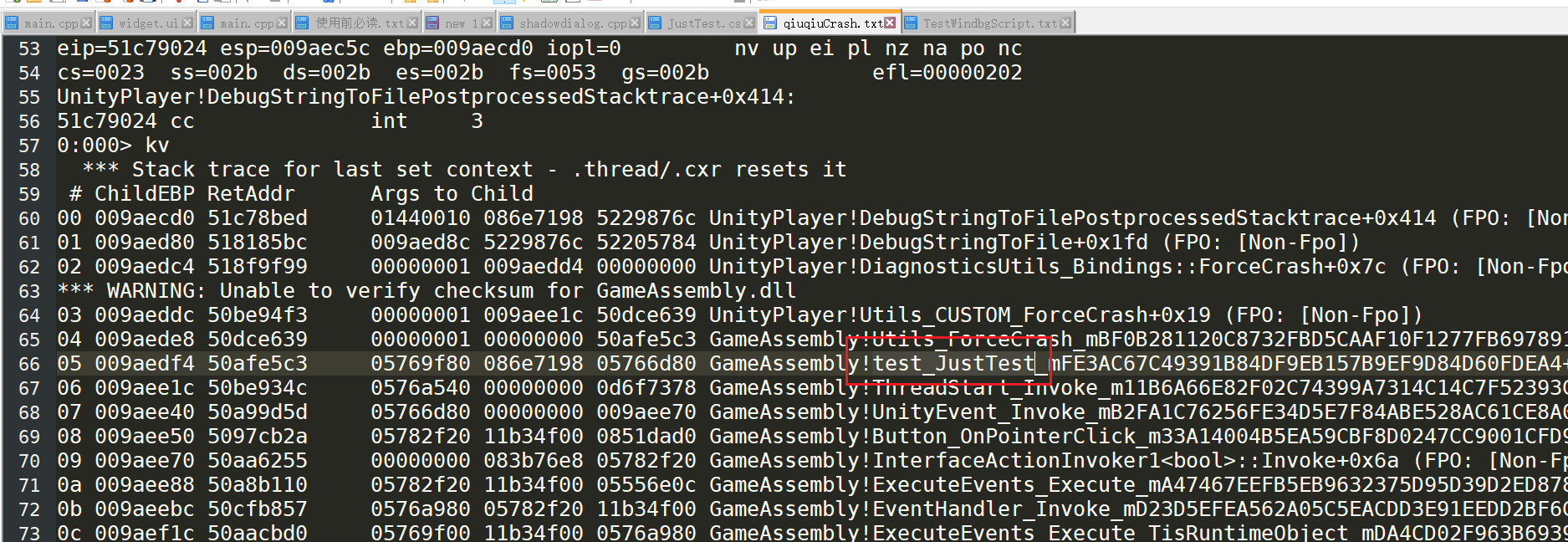Click the 'ChildEBP' column header text

point(145,194)
